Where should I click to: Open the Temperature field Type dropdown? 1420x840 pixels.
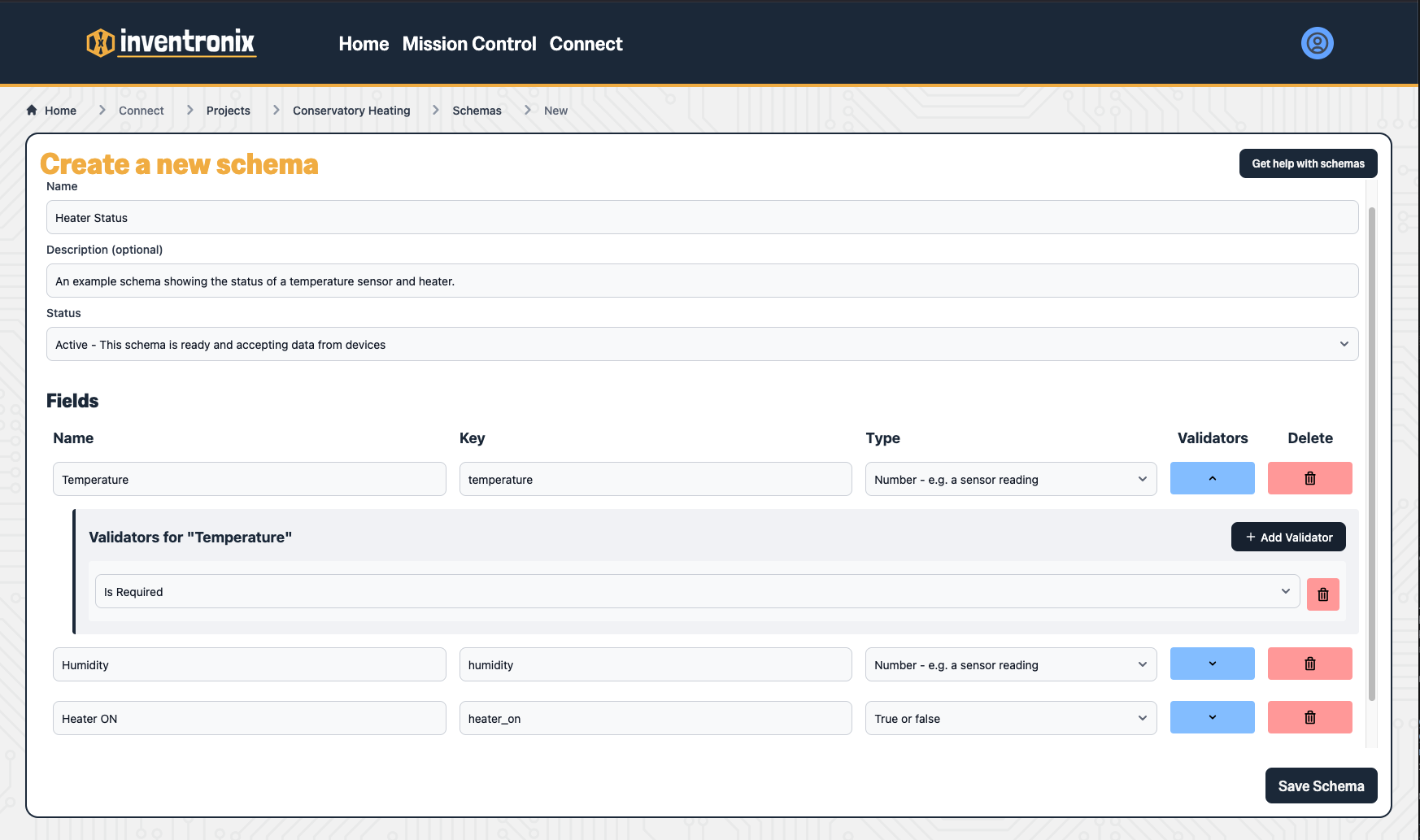click(1010, 480)
